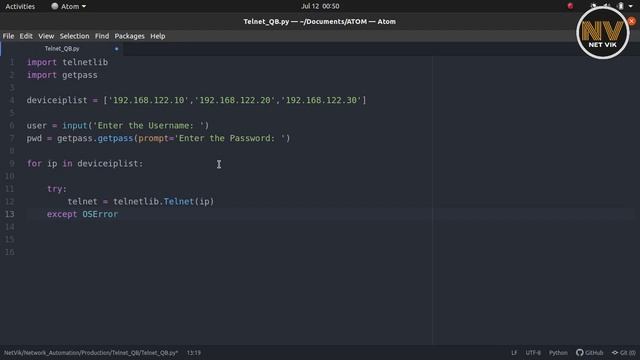640x360 pixels.
Task: Open the Activities overview
Action: 20,6
